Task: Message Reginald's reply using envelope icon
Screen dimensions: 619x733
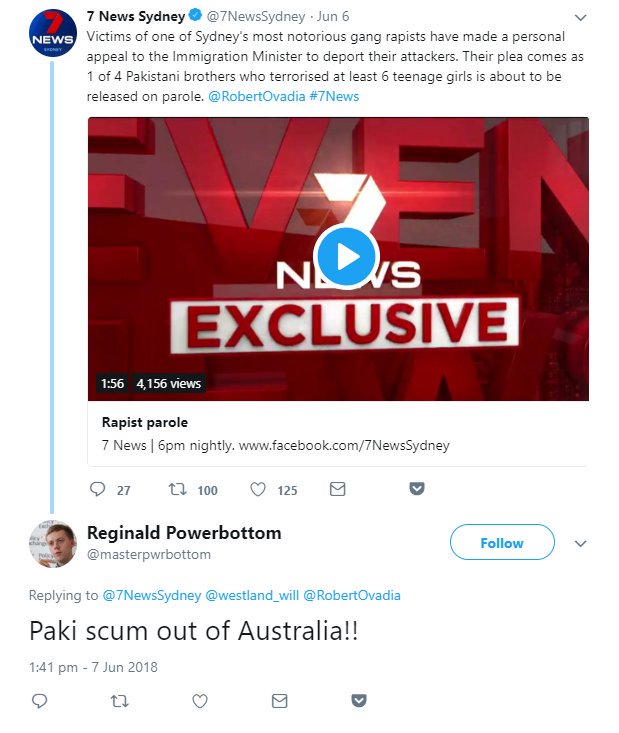Action: (279, 701)
